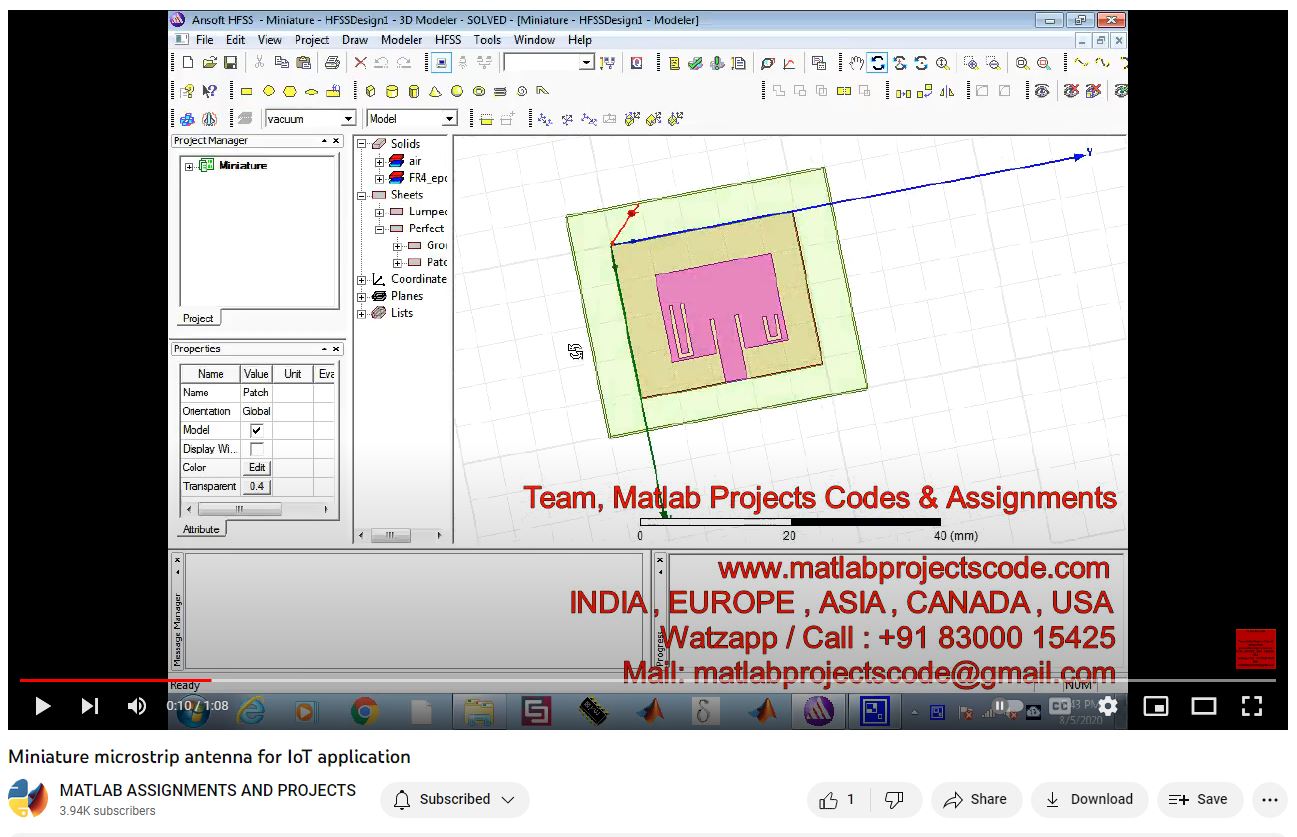The image size is (1297, 837).
Task: Mute the video volume
Action: [x=137, y=707]
